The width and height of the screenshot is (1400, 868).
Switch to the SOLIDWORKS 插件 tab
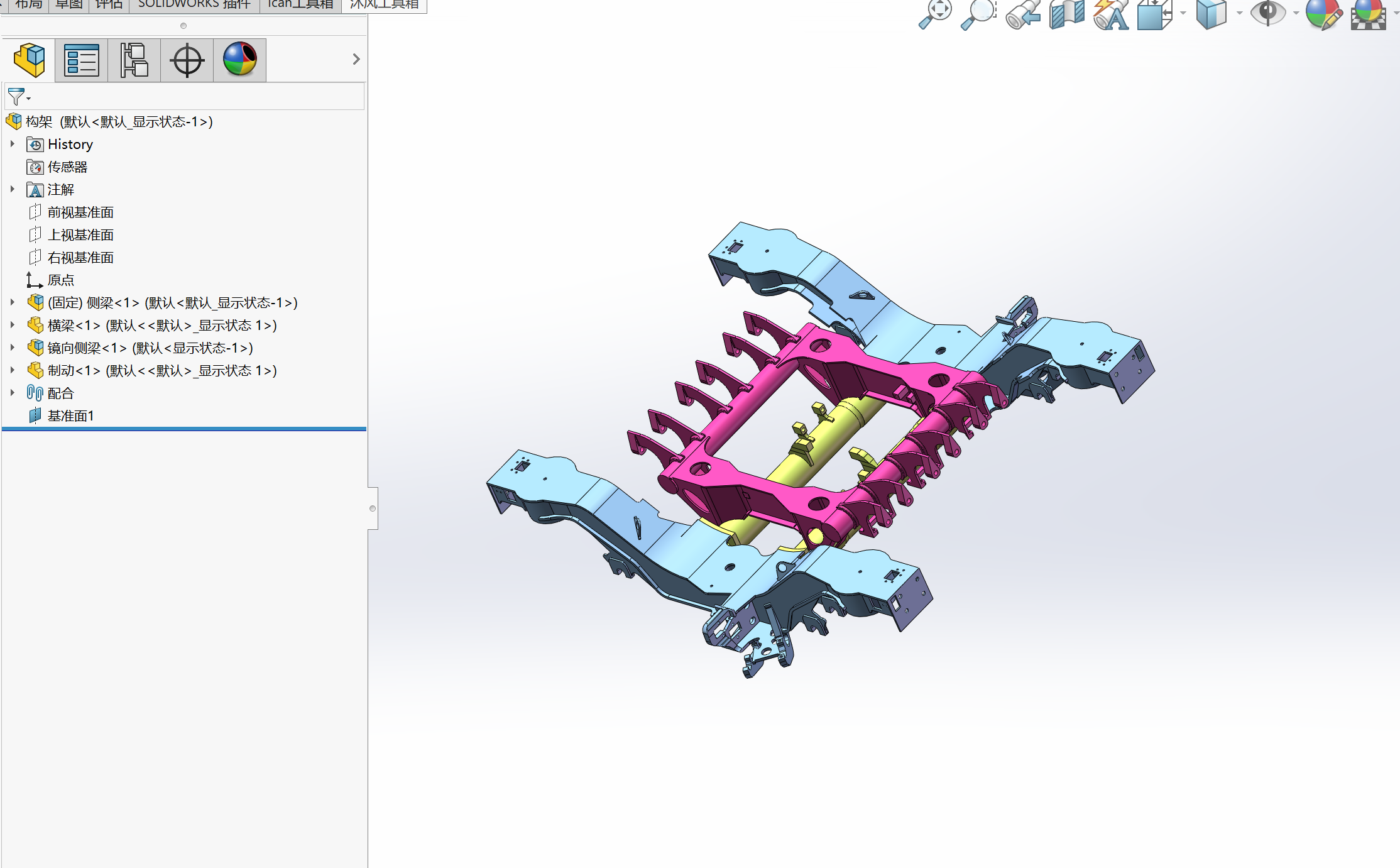point(194,4)
